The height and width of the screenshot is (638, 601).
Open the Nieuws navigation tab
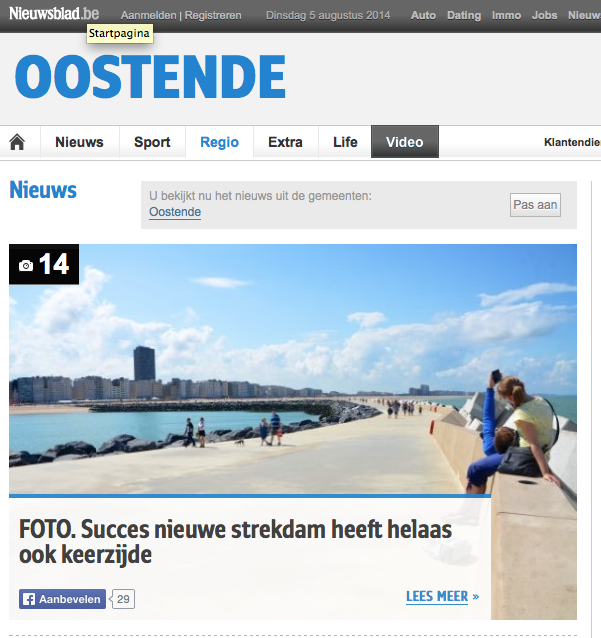79,142
